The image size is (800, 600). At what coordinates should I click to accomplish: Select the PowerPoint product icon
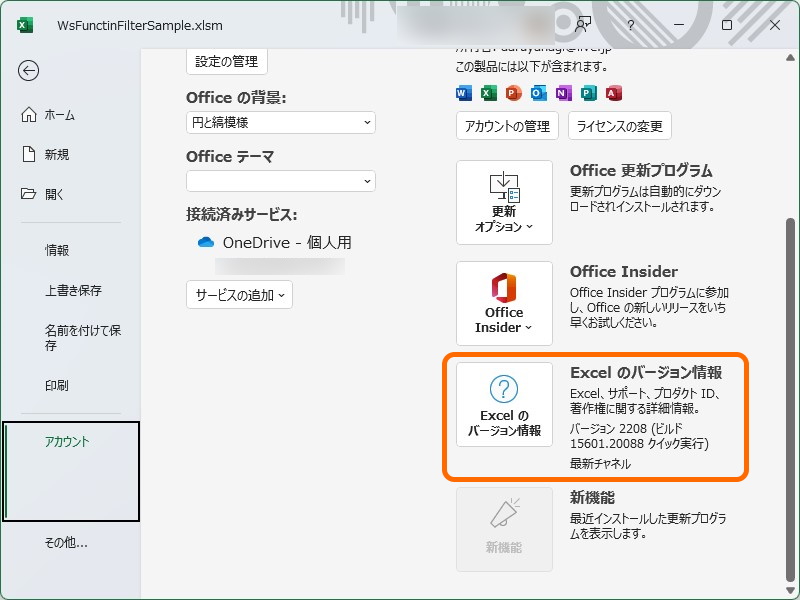point(515,93)
